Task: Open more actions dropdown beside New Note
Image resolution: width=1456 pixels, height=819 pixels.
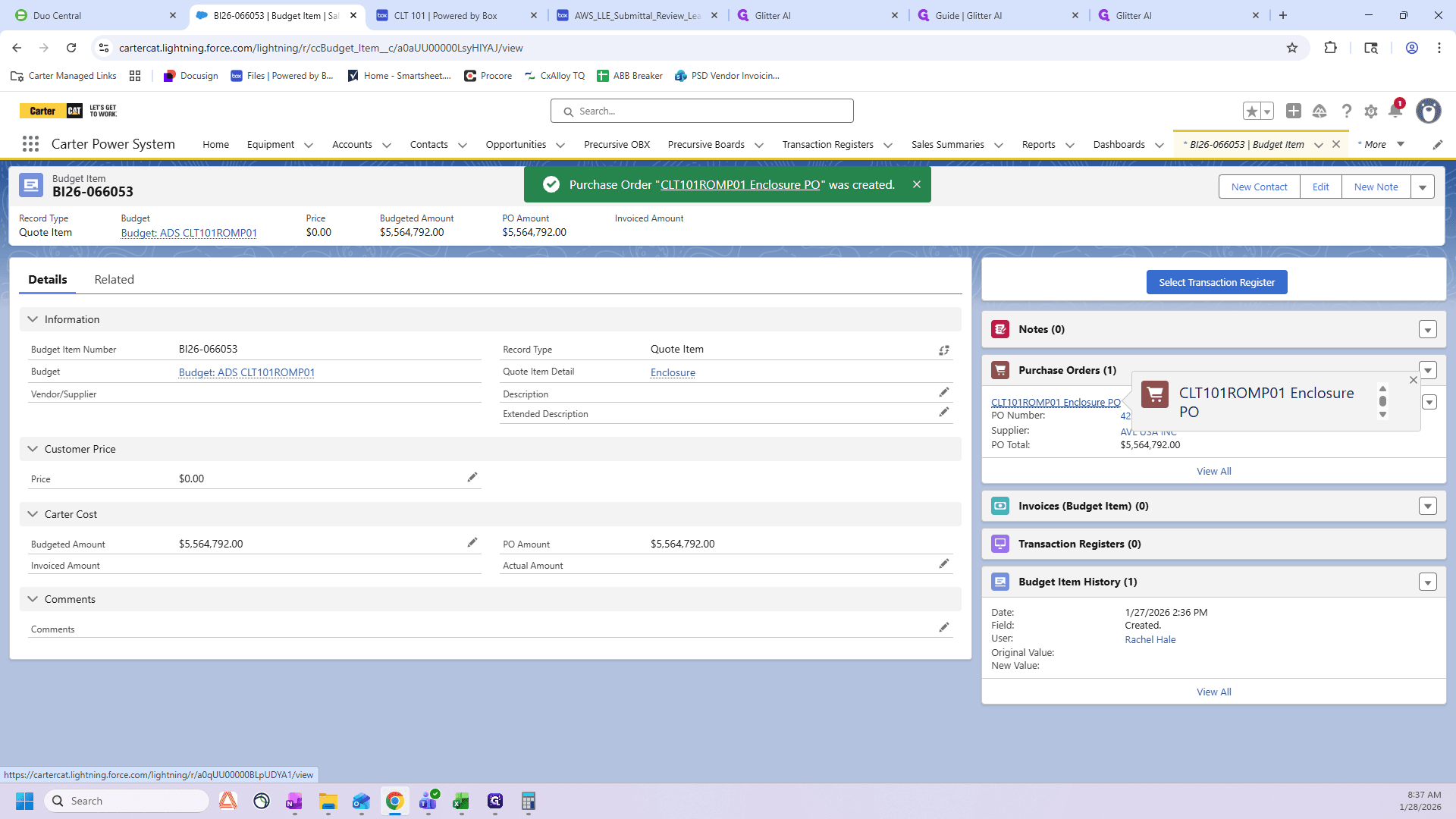Action: pos(1423,187)
